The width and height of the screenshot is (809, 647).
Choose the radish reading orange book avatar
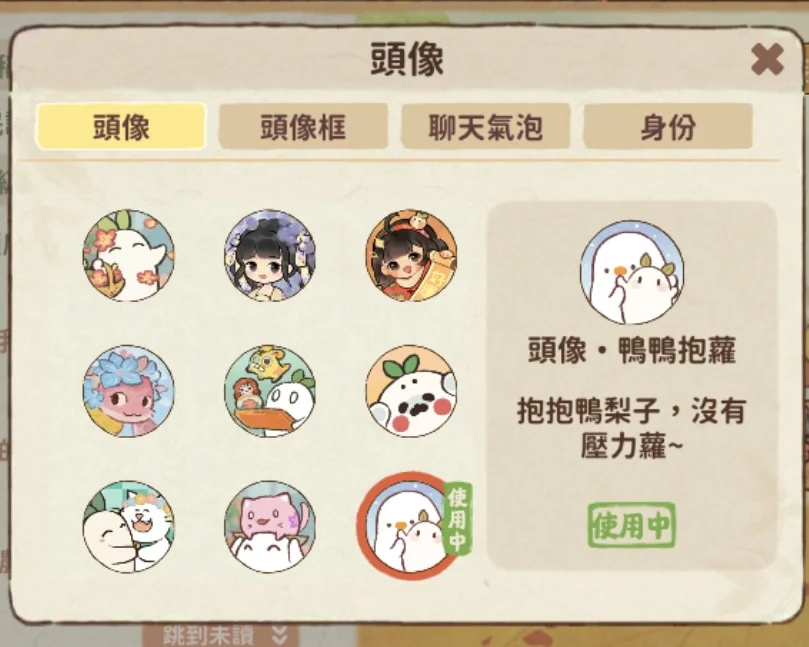point(270,391)
